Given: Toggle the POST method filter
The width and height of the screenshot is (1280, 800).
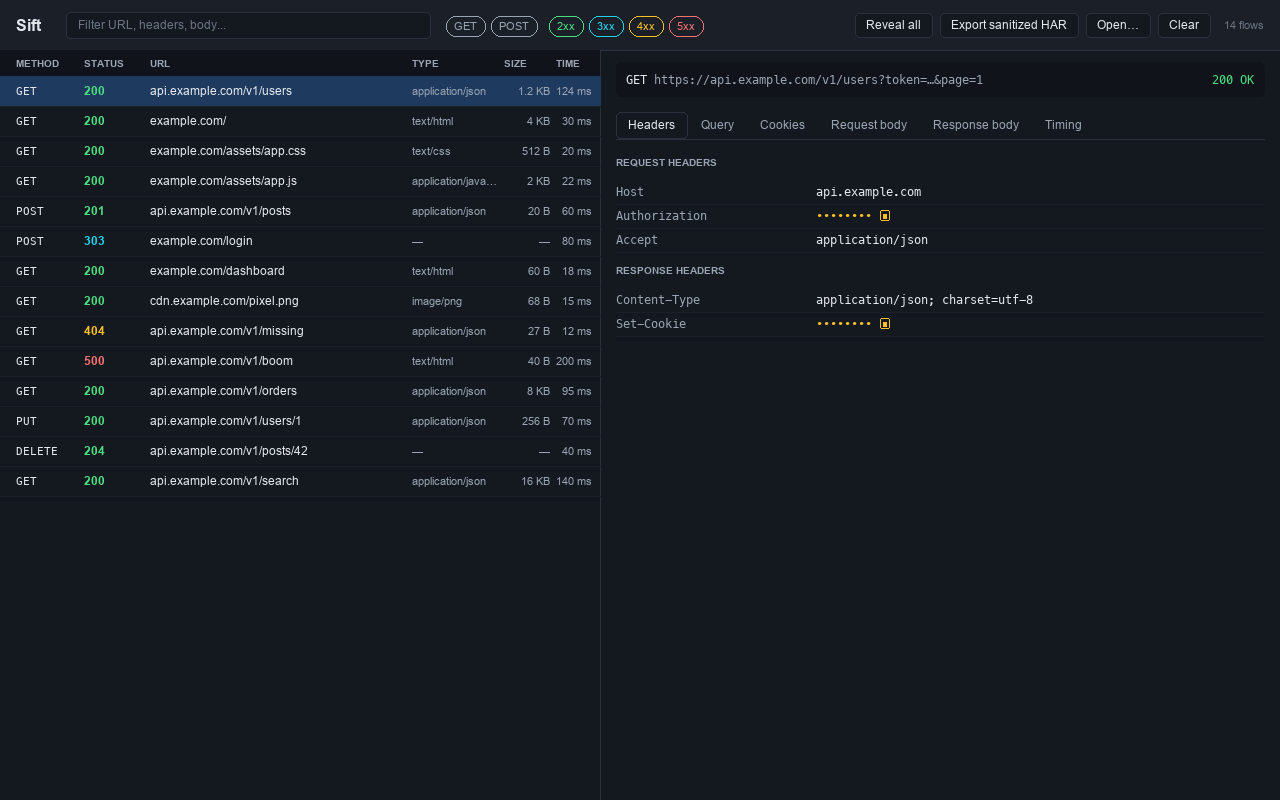Looking at the screenshot, I should click(514, 26).
